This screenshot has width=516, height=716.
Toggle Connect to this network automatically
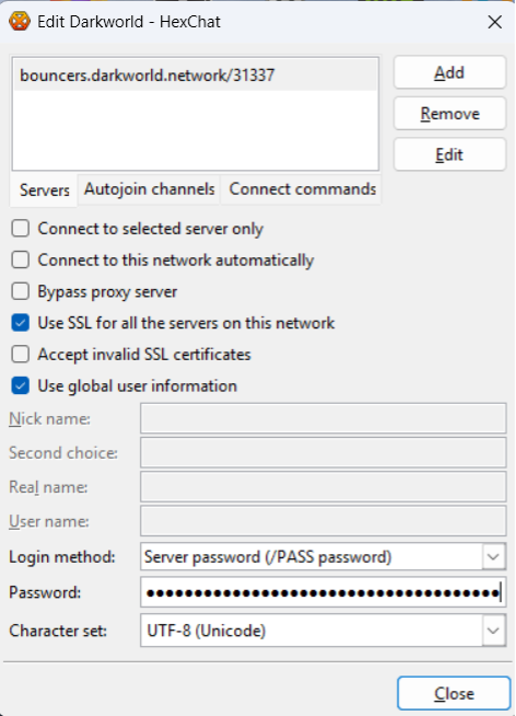[21, 260]
